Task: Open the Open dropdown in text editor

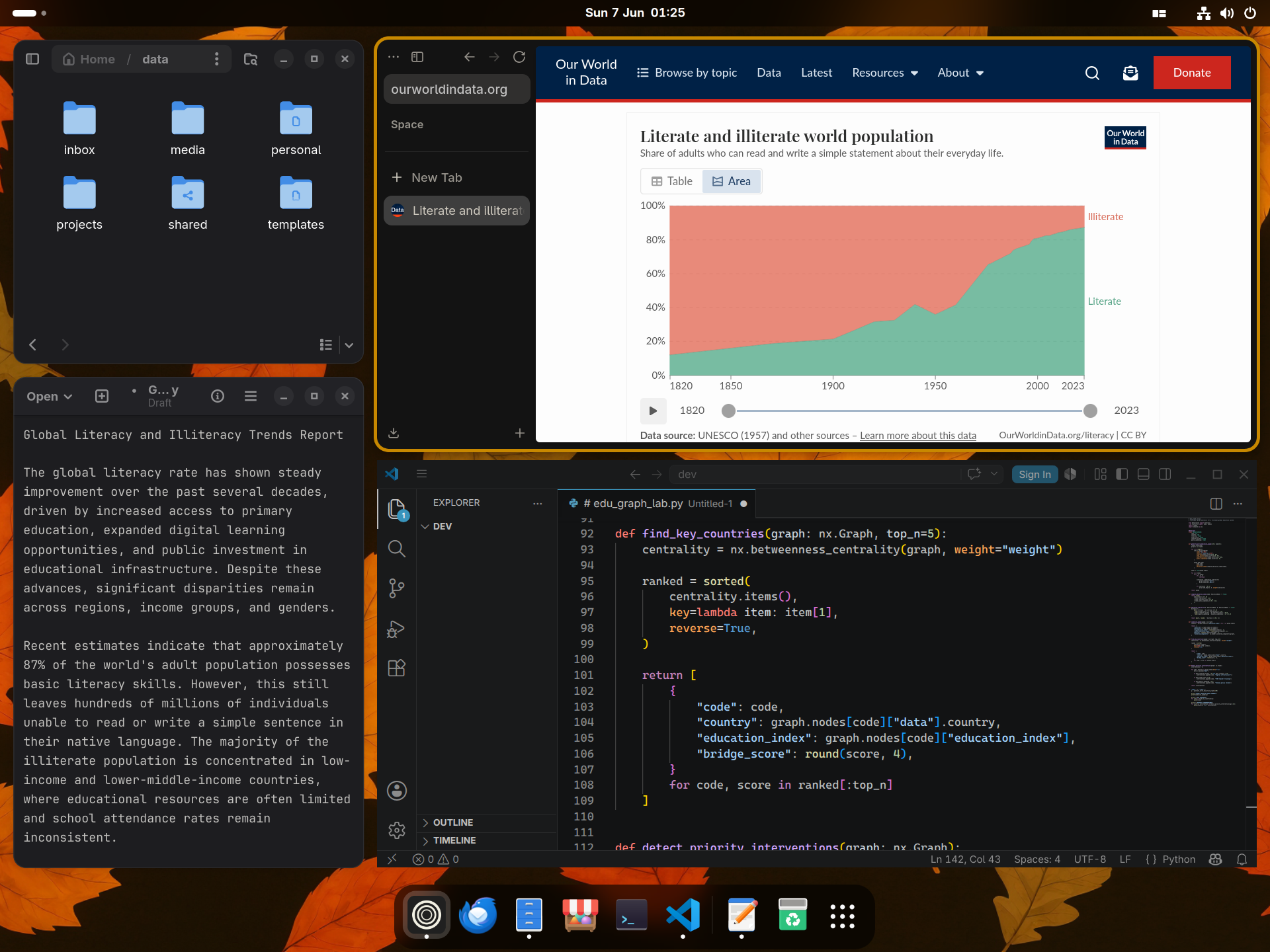Action: [x=49, y=396]
